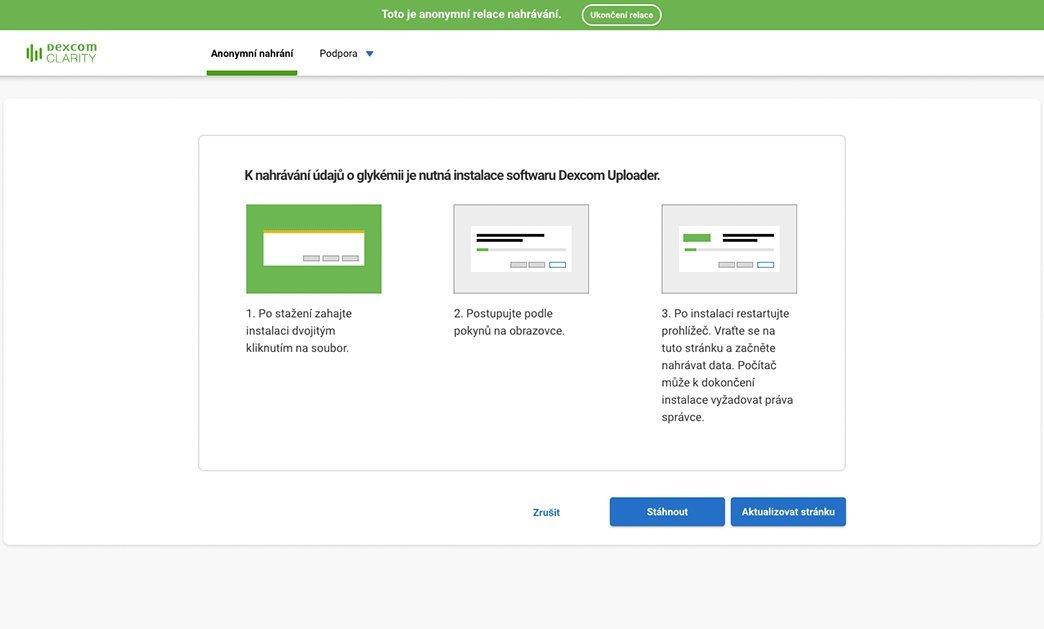Screen dimensions: 1044x629
Task: Click the Dexcom Clarity logo
Action: [x=61, y=53]
